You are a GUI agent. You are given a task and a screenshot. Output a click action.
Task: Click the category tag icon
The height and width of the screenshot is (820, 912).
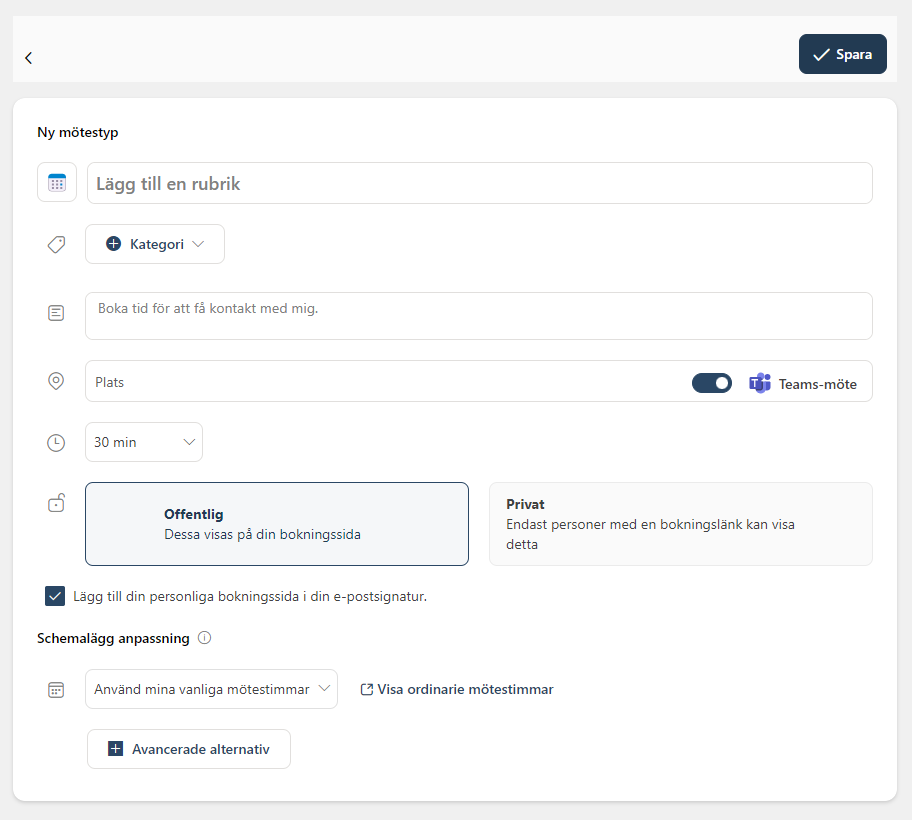tap(56, 244)
